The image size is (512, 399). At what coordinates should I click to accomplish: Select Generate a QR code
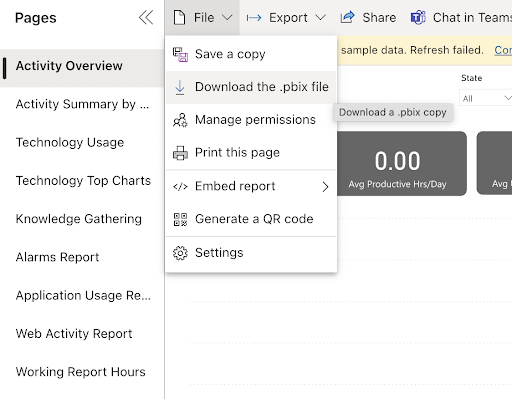[251, 219]
